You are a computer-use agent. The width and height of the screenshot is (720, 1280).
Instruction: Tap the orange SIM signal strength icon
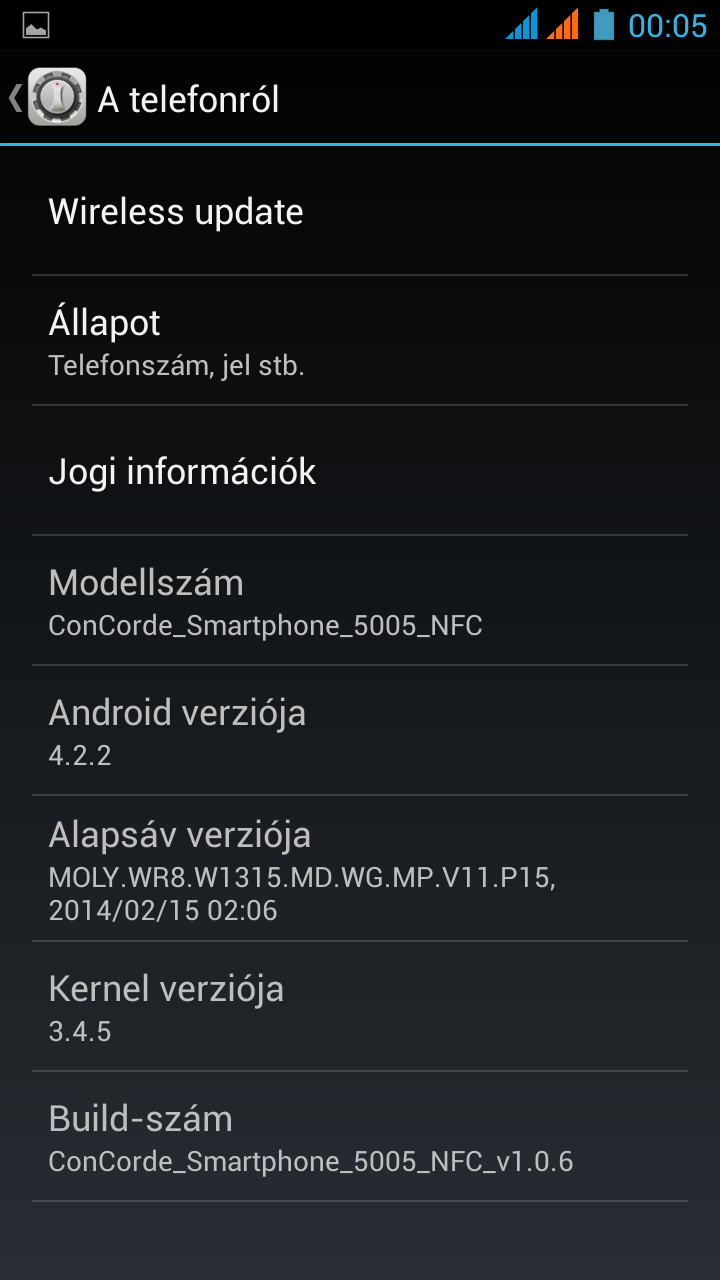click(x=562, y=24)
